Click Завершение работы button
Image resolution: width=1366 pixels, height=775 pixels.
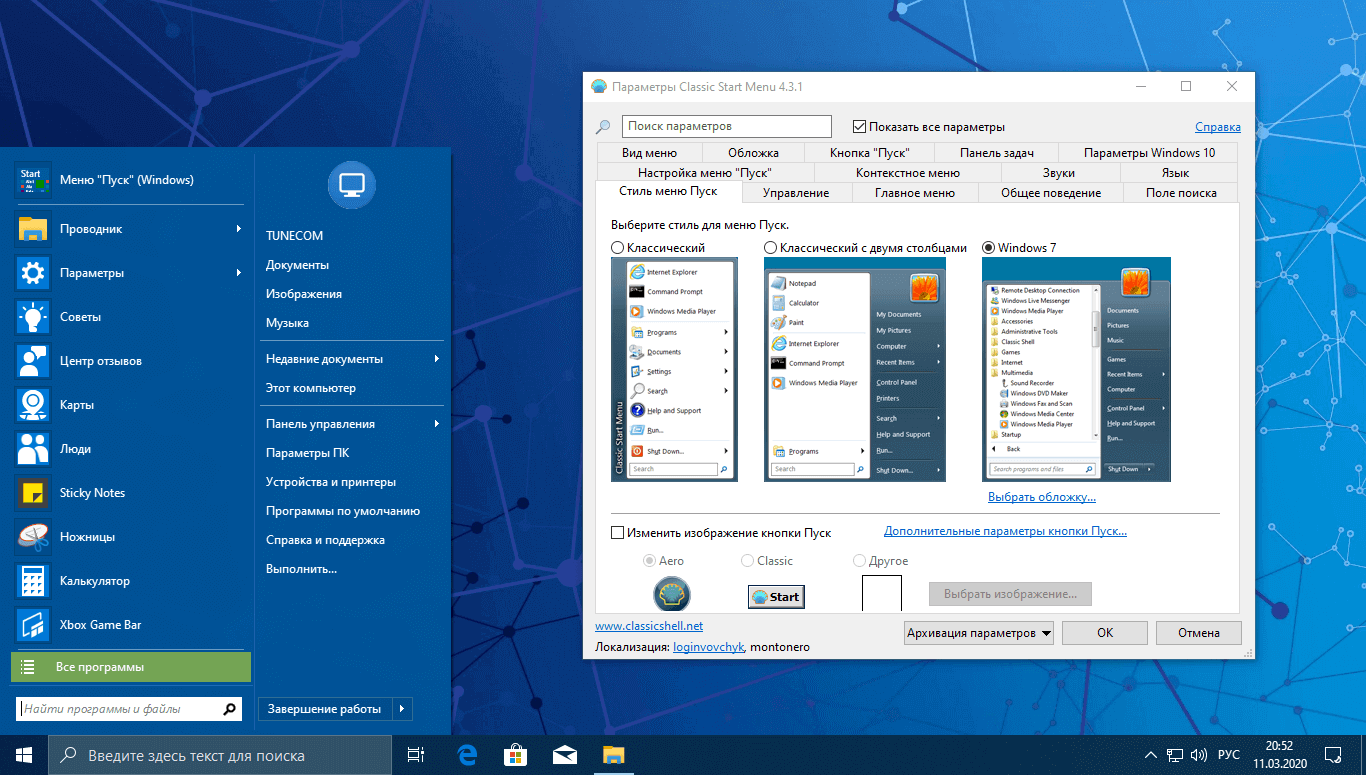[325, 709]
